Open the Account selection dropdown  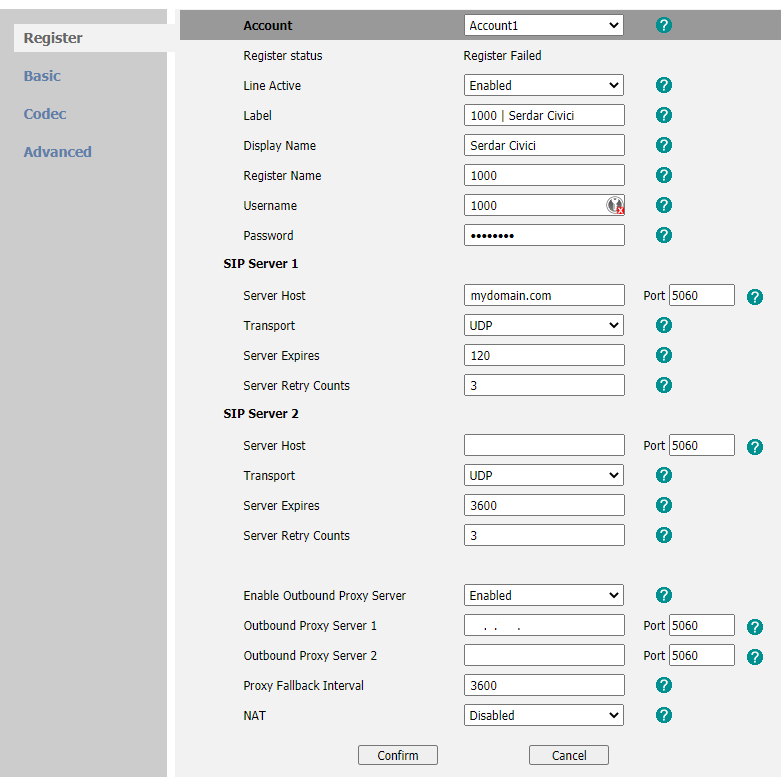coord(543,25)
